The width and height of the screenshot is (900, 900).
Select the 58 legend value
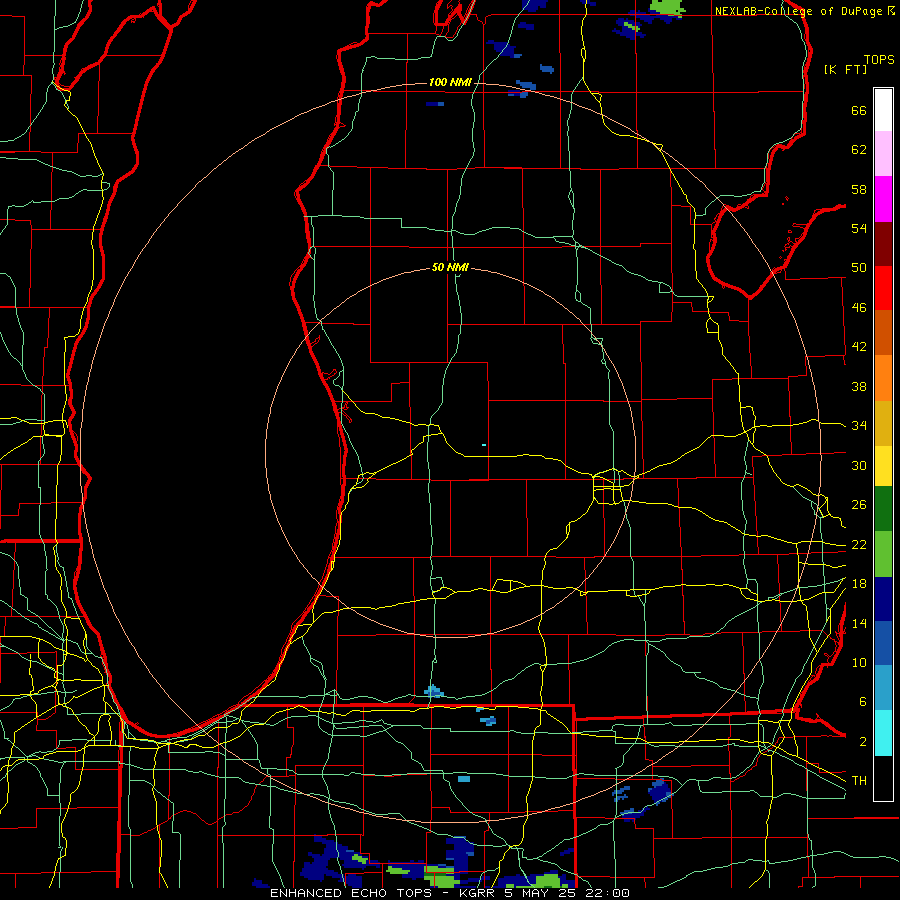point(859,189)
